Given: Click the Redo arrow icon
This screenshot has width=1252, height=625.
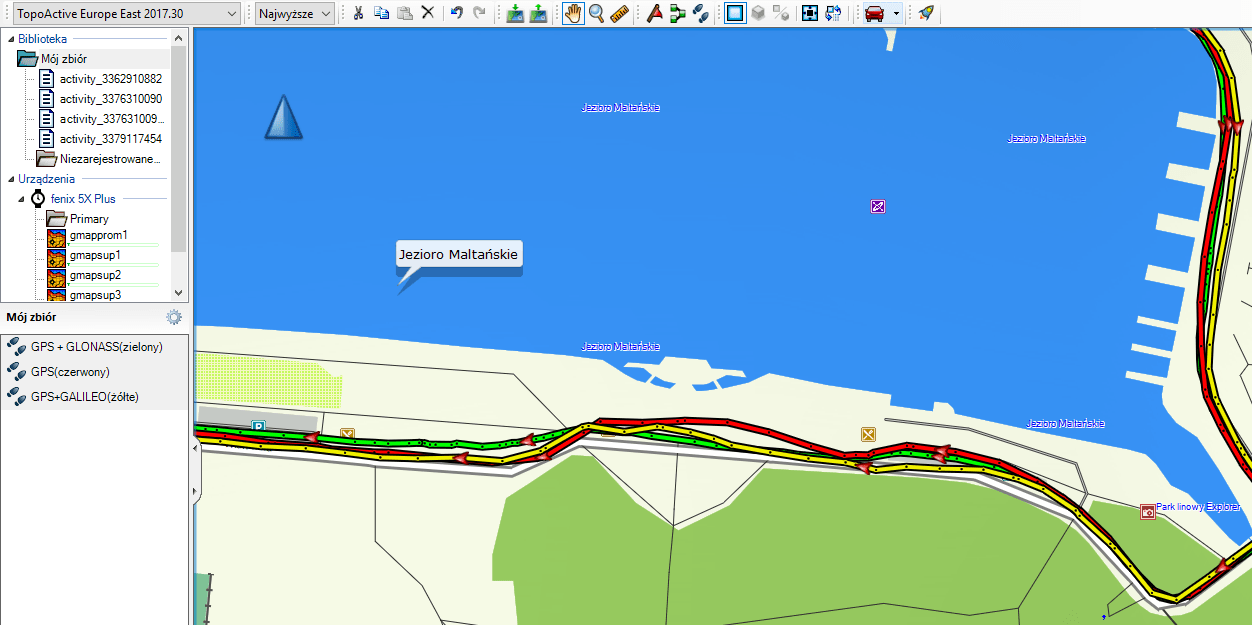Looking at the screenshot, I should pyautogui.click(x=480, y=13).
